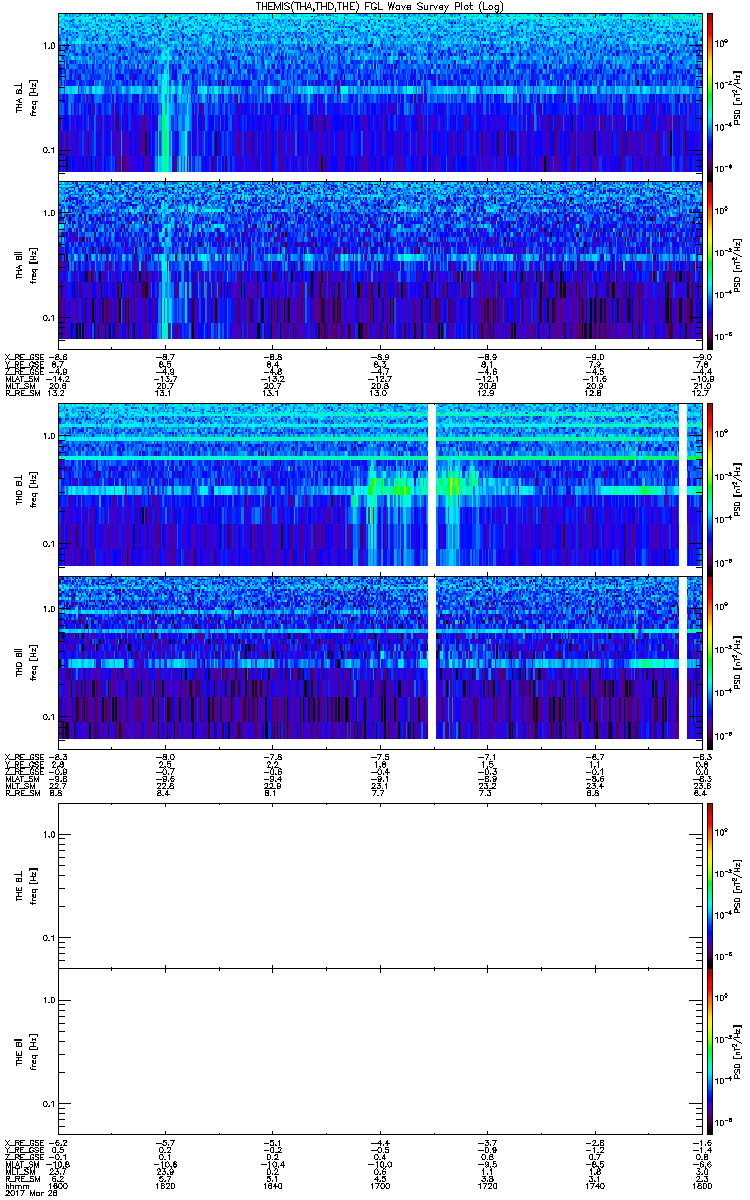
Task: Click the PSD color bar beside THE B-parallel
Action: pyautogui.click(x=710, y=1051)
